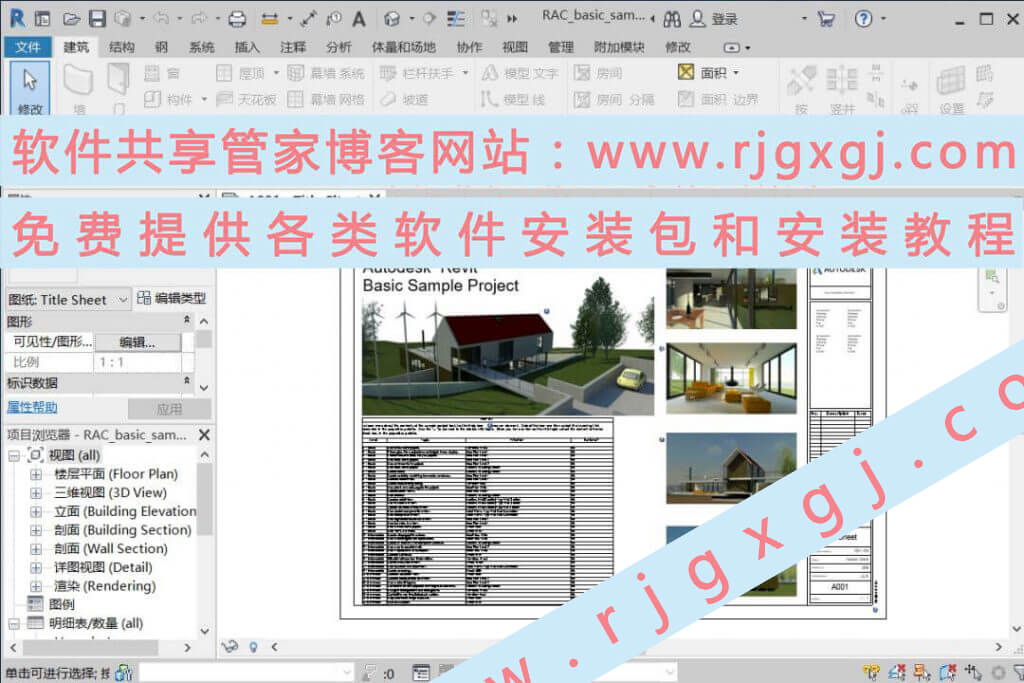Select the 天花板 (Ceiling) tool

[x=246, y=99]
